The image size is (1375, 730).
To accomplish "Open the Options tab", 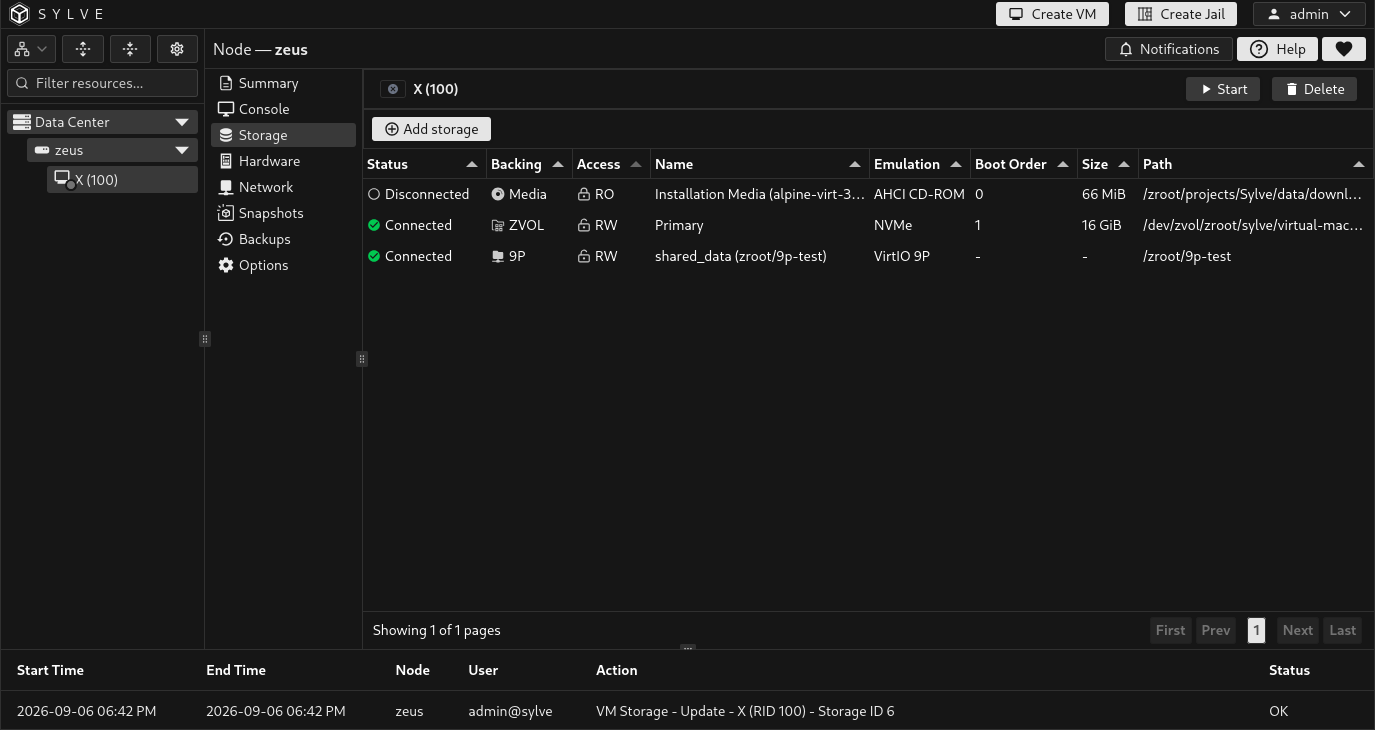I will (x=283, y=265).
